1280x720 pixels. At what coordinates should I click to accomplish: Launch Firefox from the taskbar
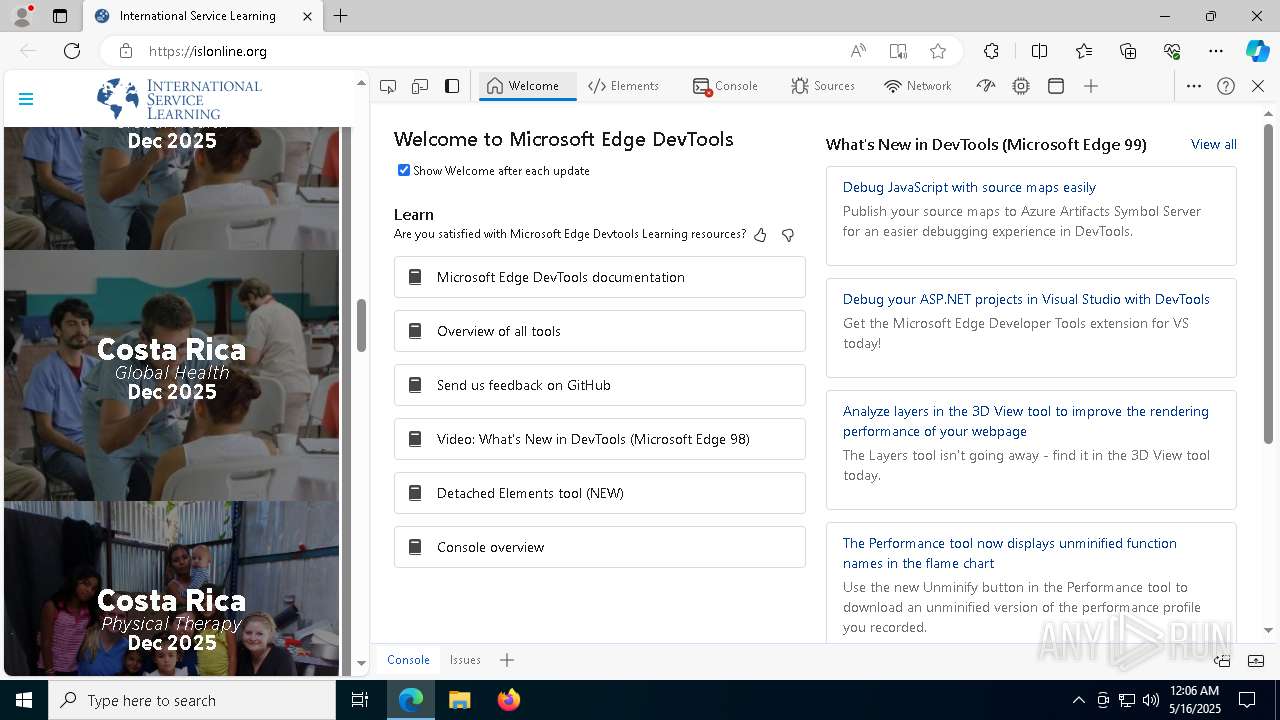(x=508, y=700)
